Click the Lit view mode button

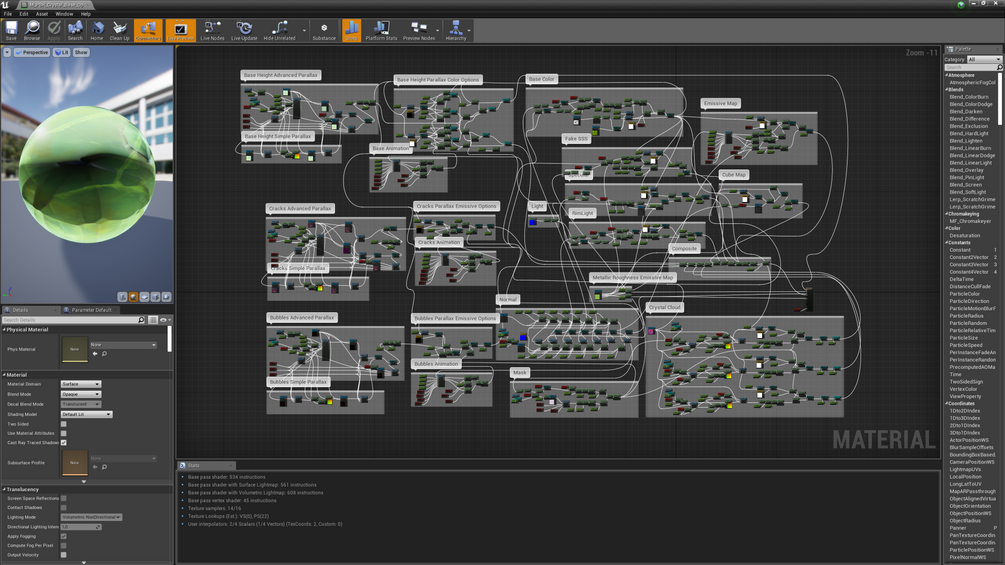click(62, 53)
